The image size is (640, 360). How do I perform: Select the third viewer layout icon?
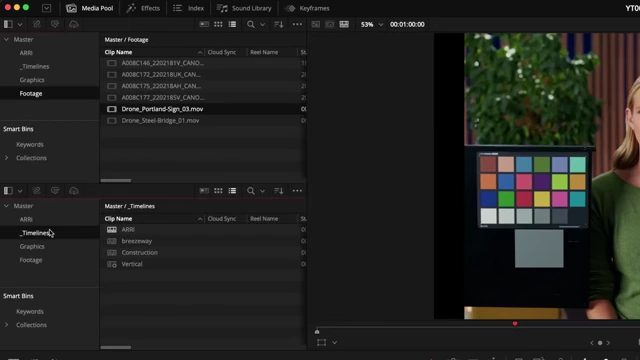point(344,24)
